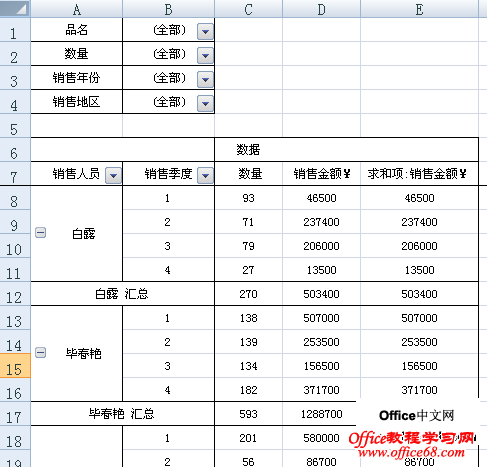Screen dimensions: 487x467
Task: Open the 销售季度 field dropdown
Action: pyautogui.click(x=205, y=175)
